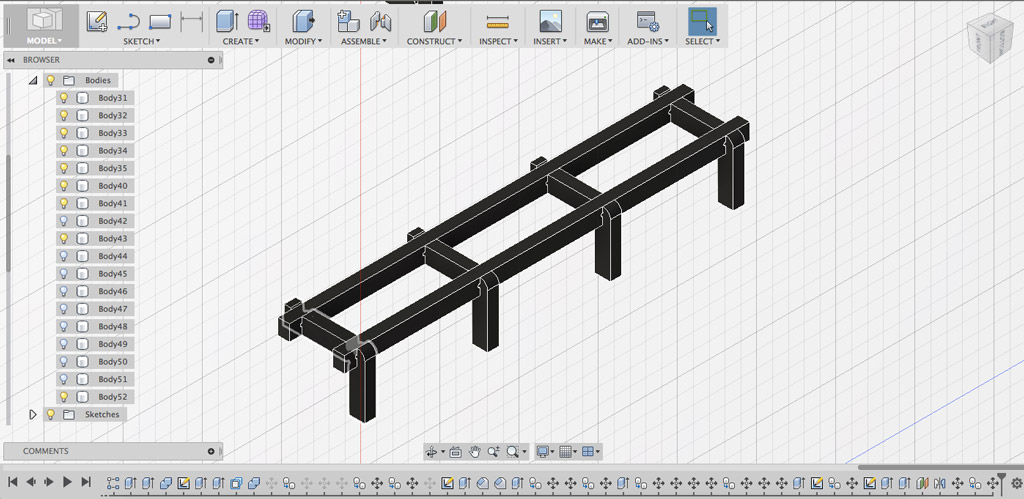
Task: Hide Body43 using its light bulb
Action: point(64,238)
